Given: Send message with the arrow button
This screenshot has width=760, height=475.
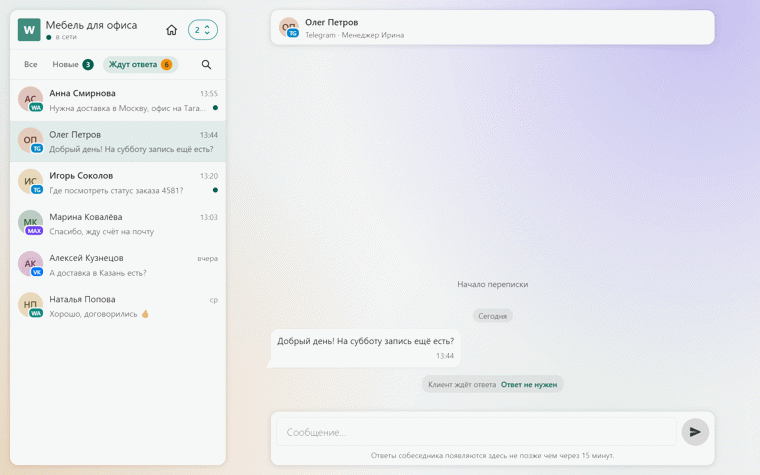Looking at the screenshot, I should 695,432.
